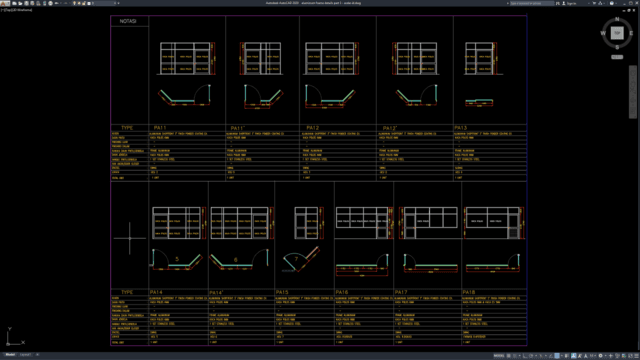The height and width of the screenshot is (360, 640).
Task: Switch to the Model tab
Action: [x=10, y=355]
